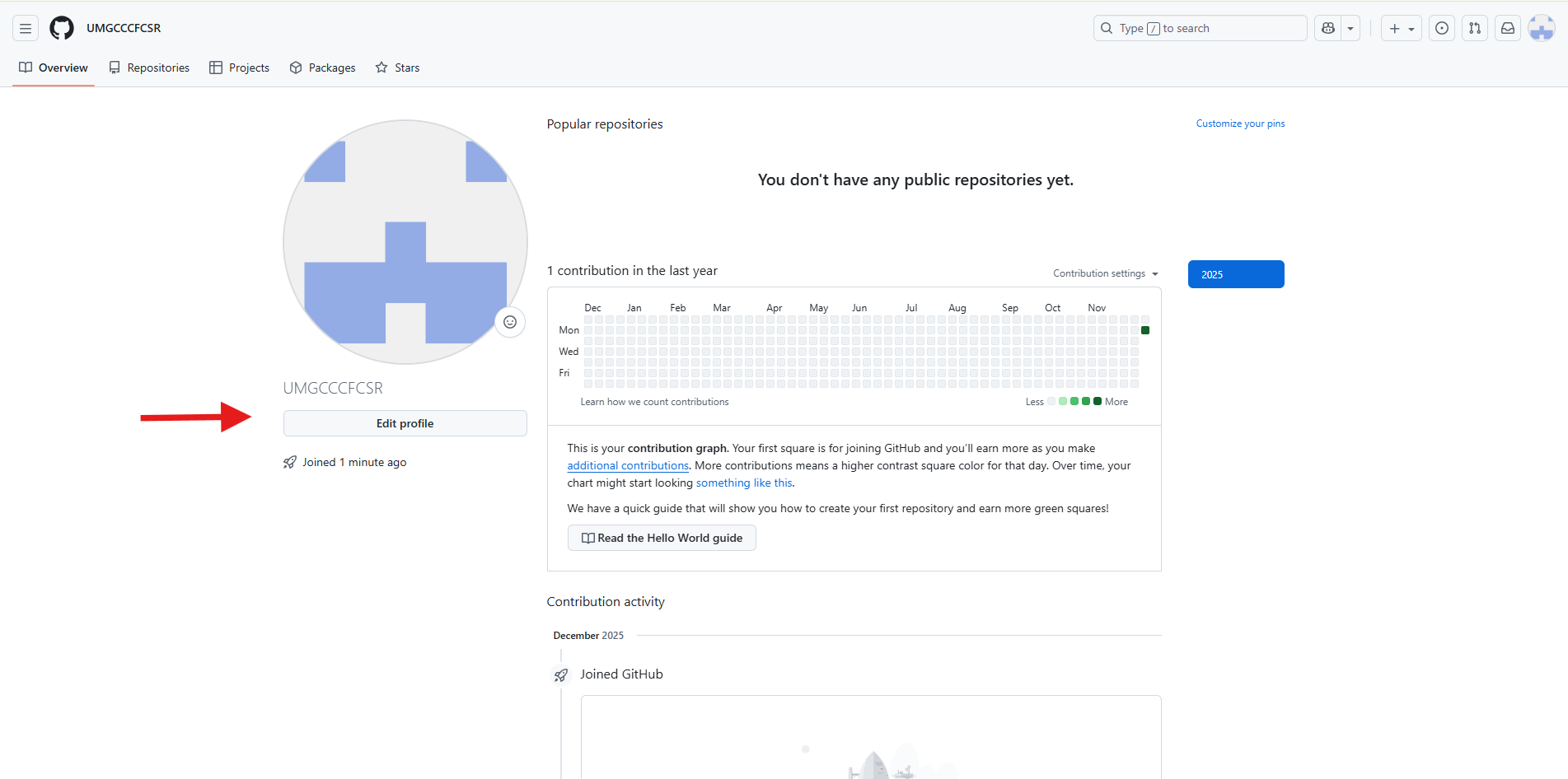Go to the Stars tab

click(x=398, y=68)
